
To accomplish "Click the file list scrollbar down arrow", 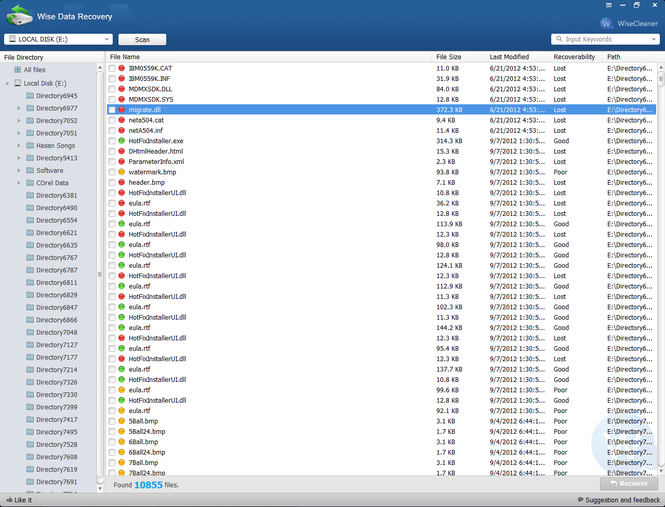I will pyautogui.click(x=661, y=471).
